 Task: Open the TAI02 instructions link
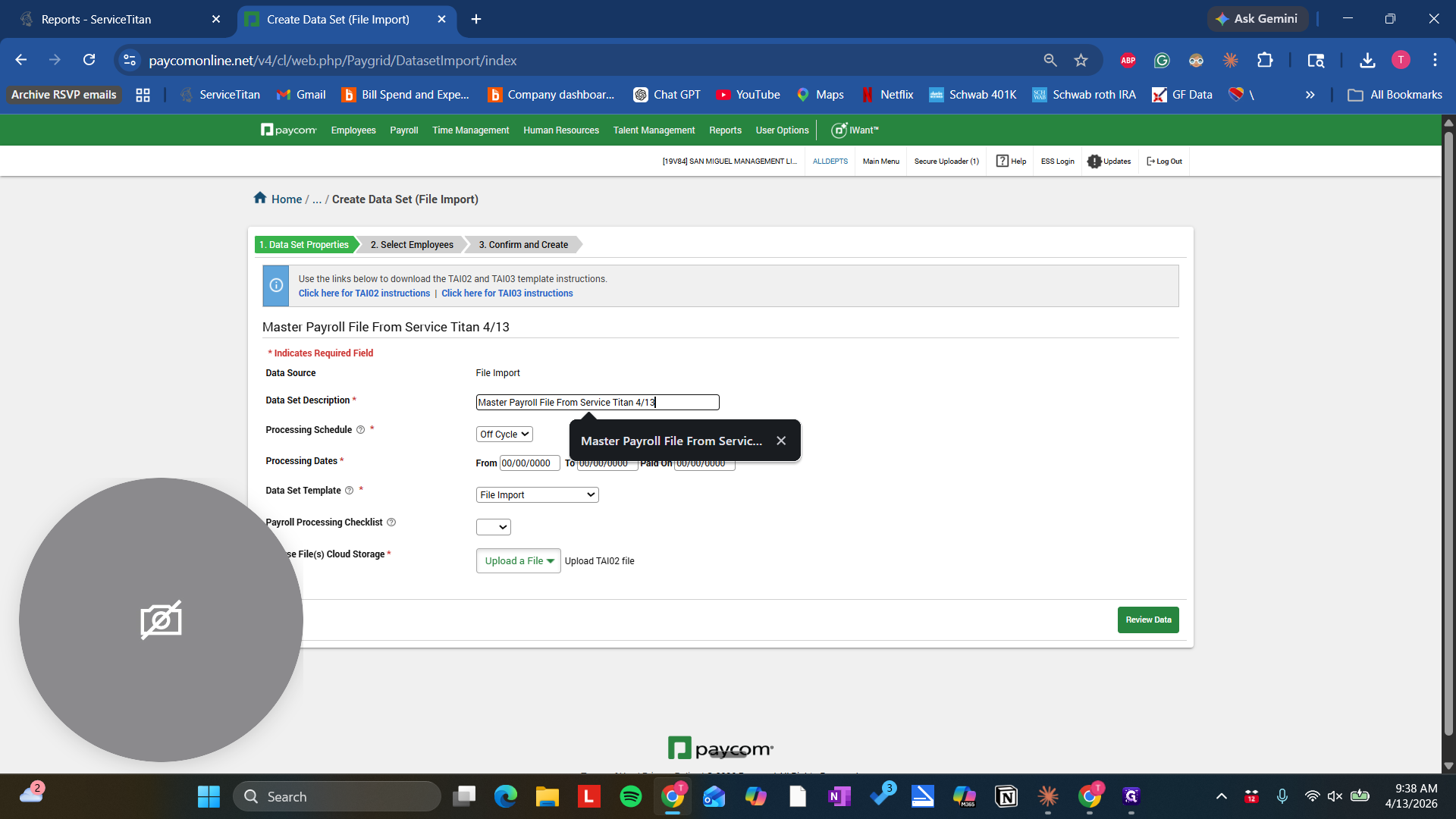coord(364,293)
